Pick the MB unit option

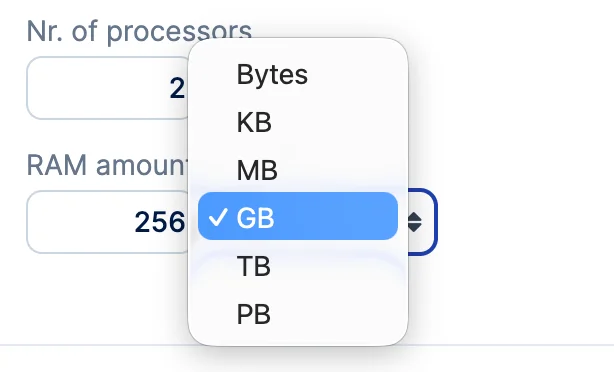[x=298, y=170]
